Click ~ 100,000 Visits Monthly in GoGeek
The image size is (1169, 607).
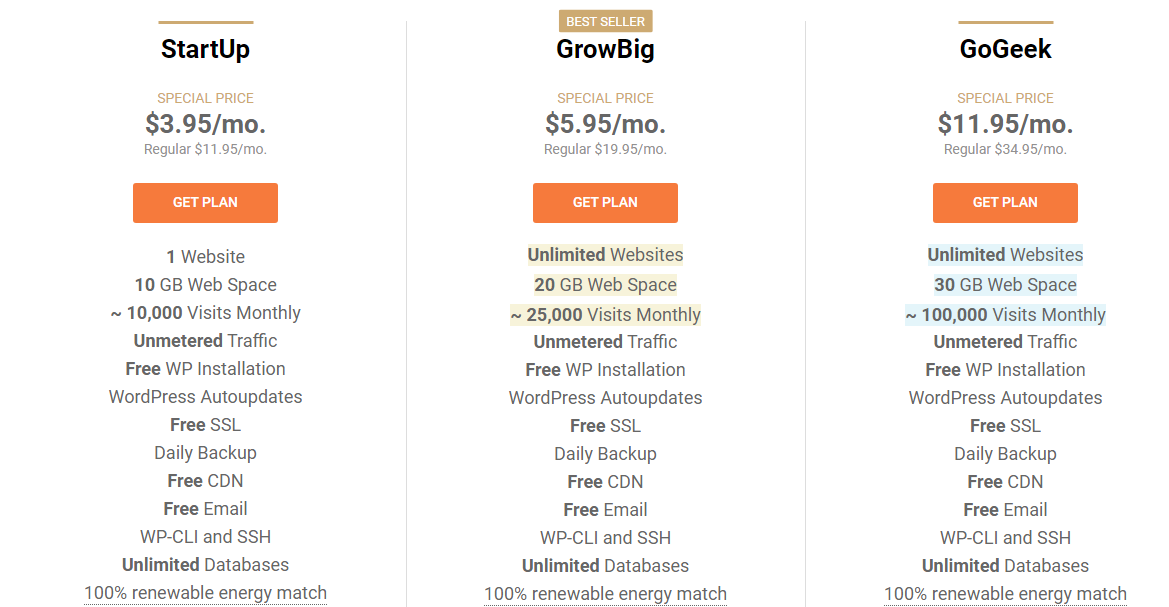click(x=1005, y=315)
